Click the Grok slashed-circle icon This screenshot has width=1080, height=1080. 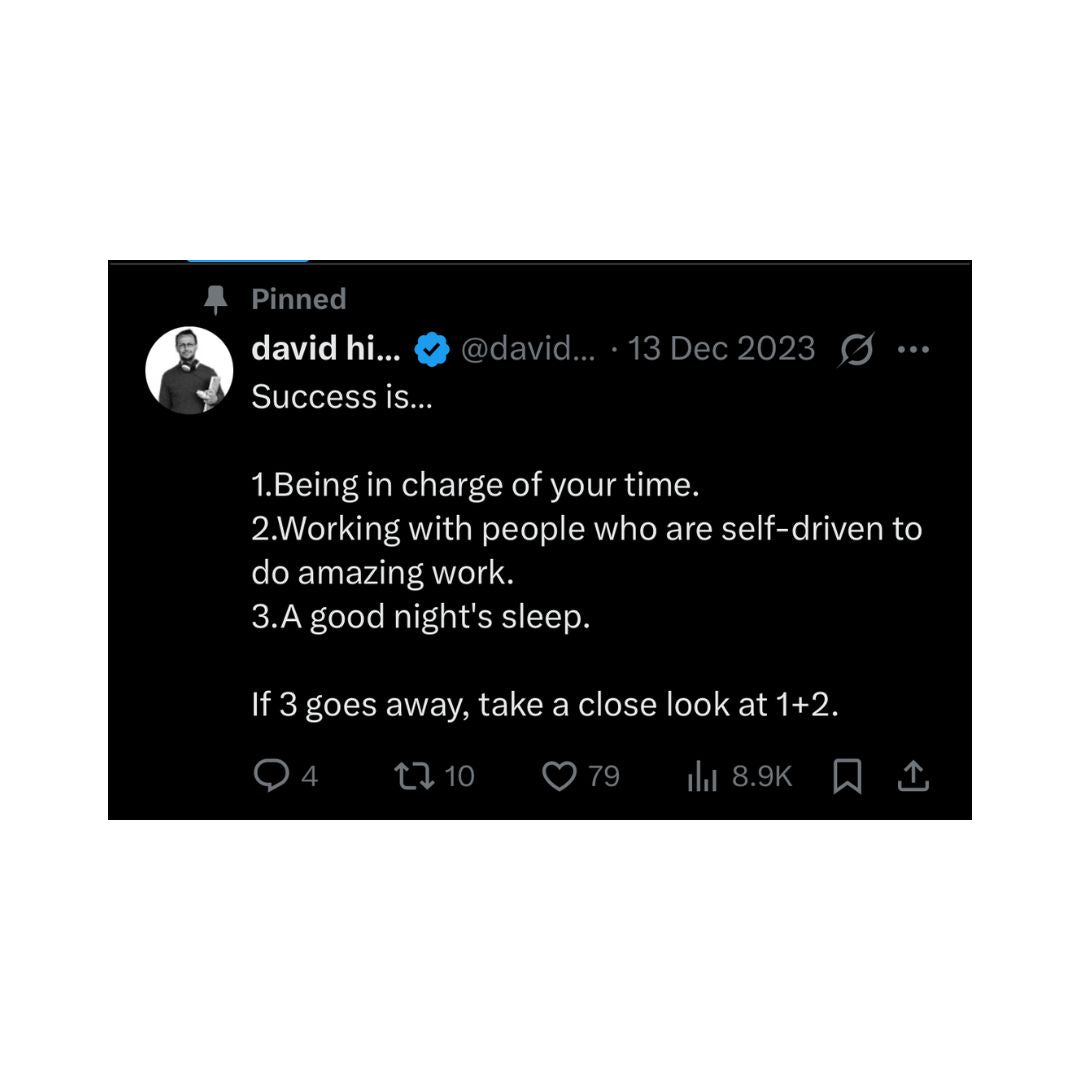point(856,349)
